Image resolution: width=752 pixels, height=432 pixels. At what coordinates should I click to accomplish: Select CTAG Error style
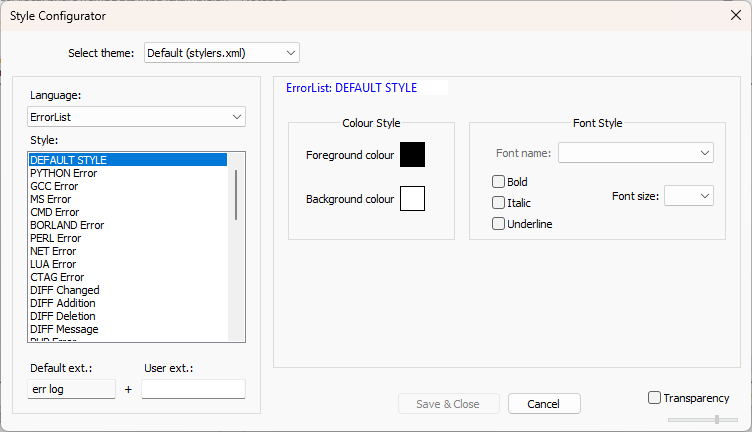click(128, 277)
